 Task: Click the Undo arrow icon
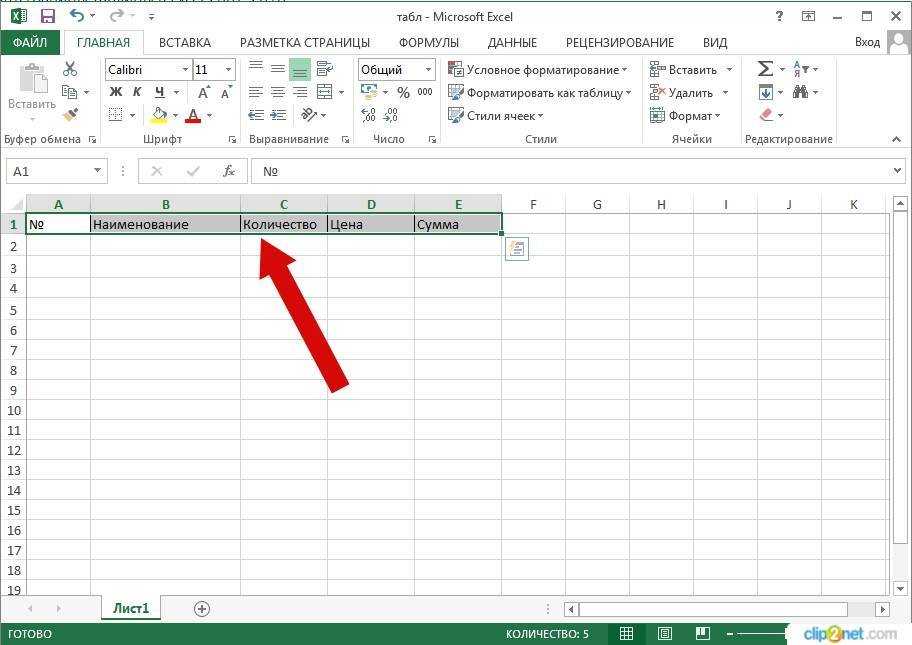click(x=77, y=15)
